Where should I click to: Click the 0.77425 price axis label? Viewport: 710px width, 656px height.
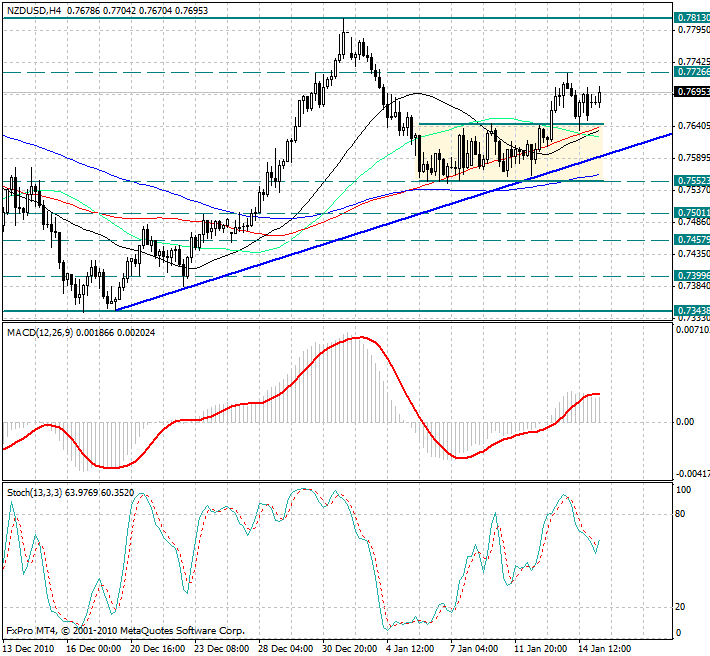[x=693, y=62]
